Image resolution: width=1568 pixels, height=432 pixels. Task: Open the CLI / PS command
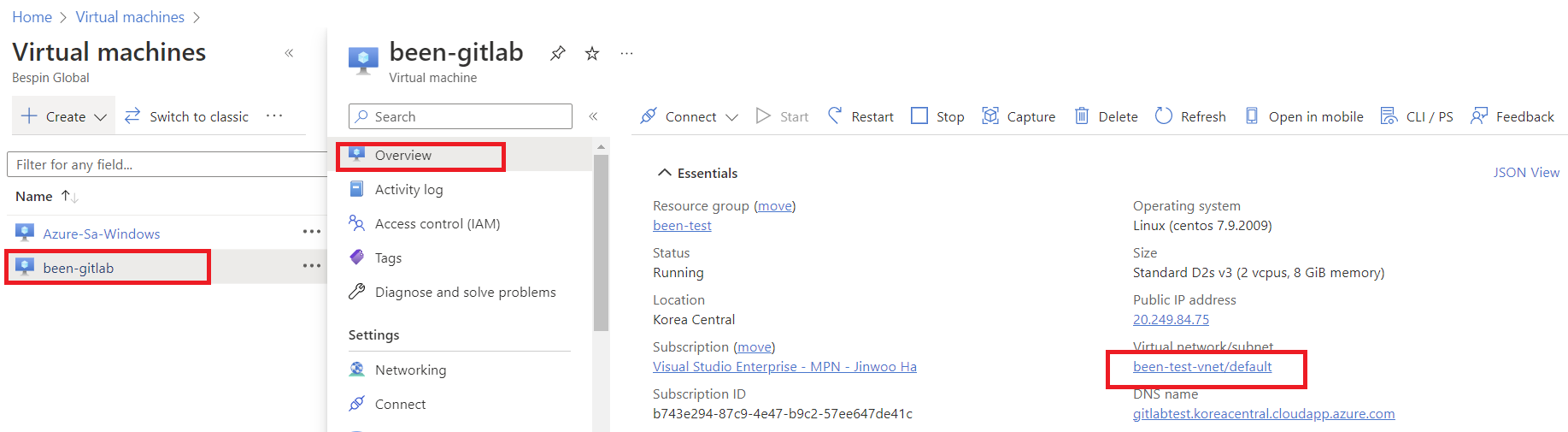[x=1417, y=116]
